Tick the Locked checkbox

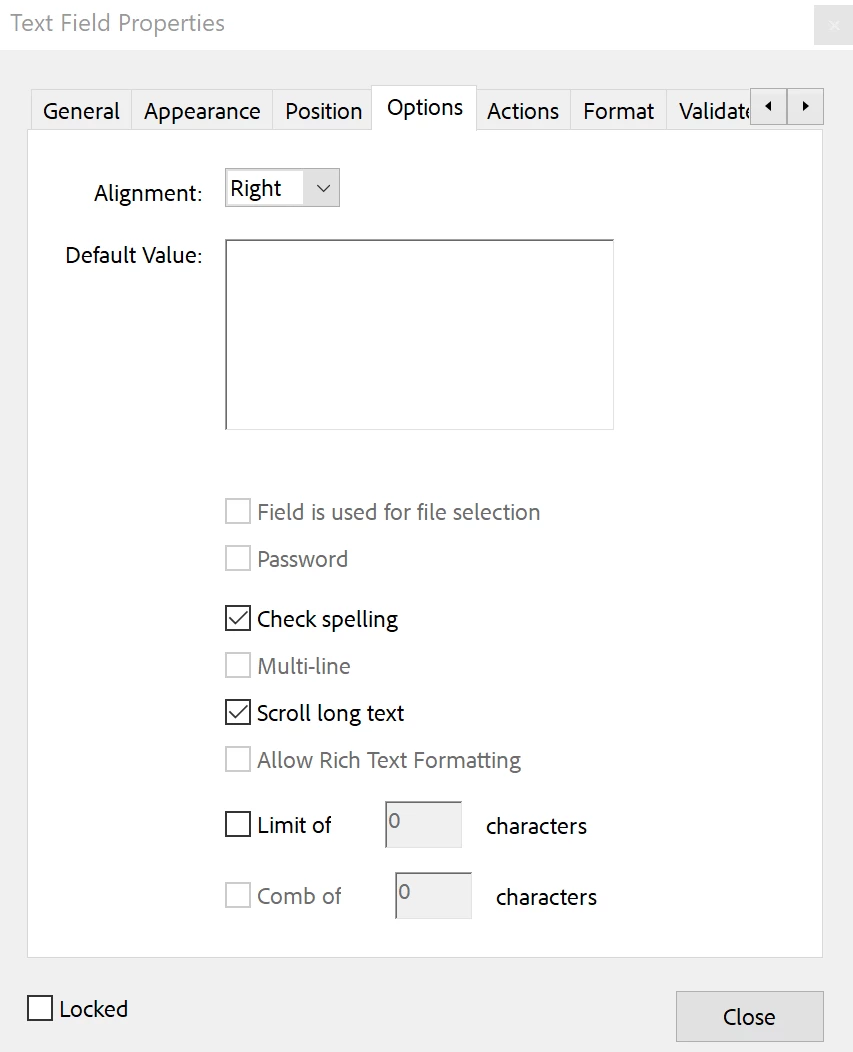pos(40,1009)
